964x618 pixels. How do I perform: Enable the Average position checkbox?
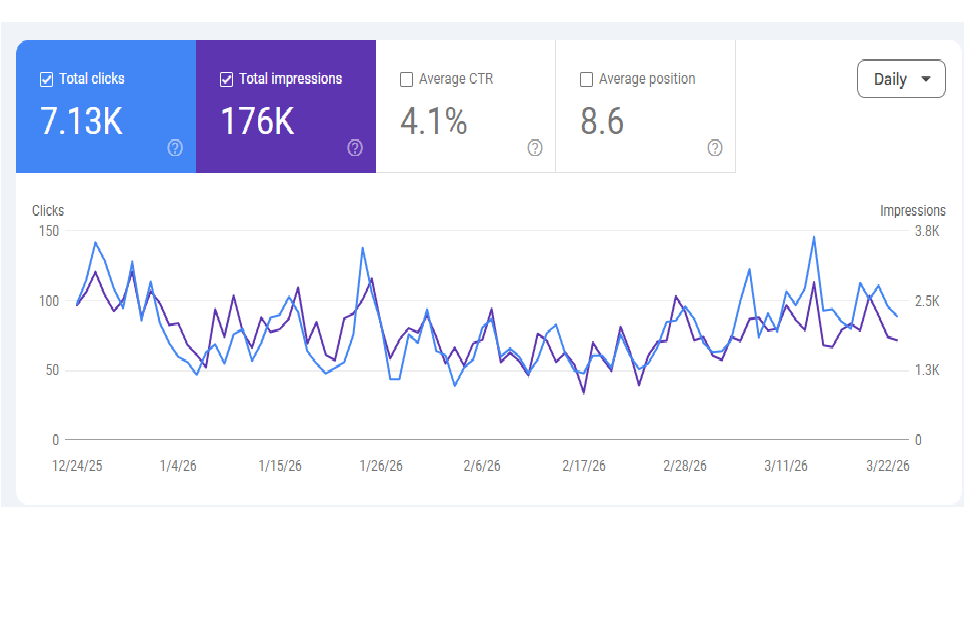point(586,78)
